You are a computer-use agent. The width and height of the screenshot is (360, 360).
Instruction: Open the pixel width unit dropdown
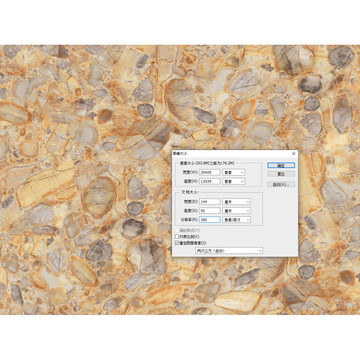234,172
